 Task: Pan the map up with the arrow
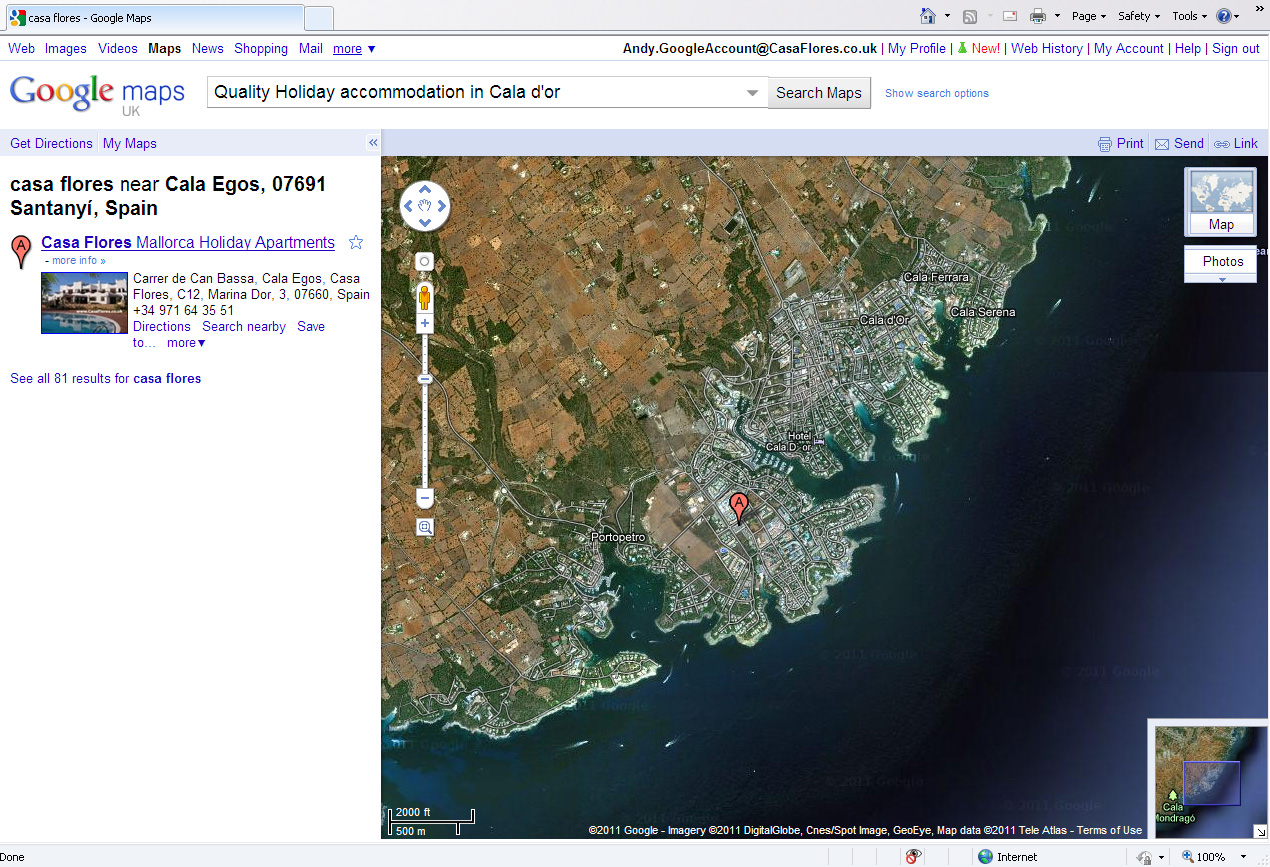[x=425, y=189]
